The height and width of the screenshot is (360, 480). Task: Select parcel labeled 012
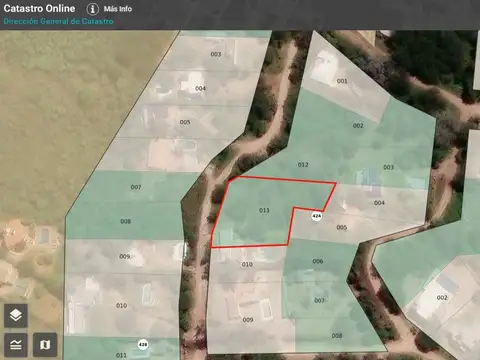tap(303, 165)
